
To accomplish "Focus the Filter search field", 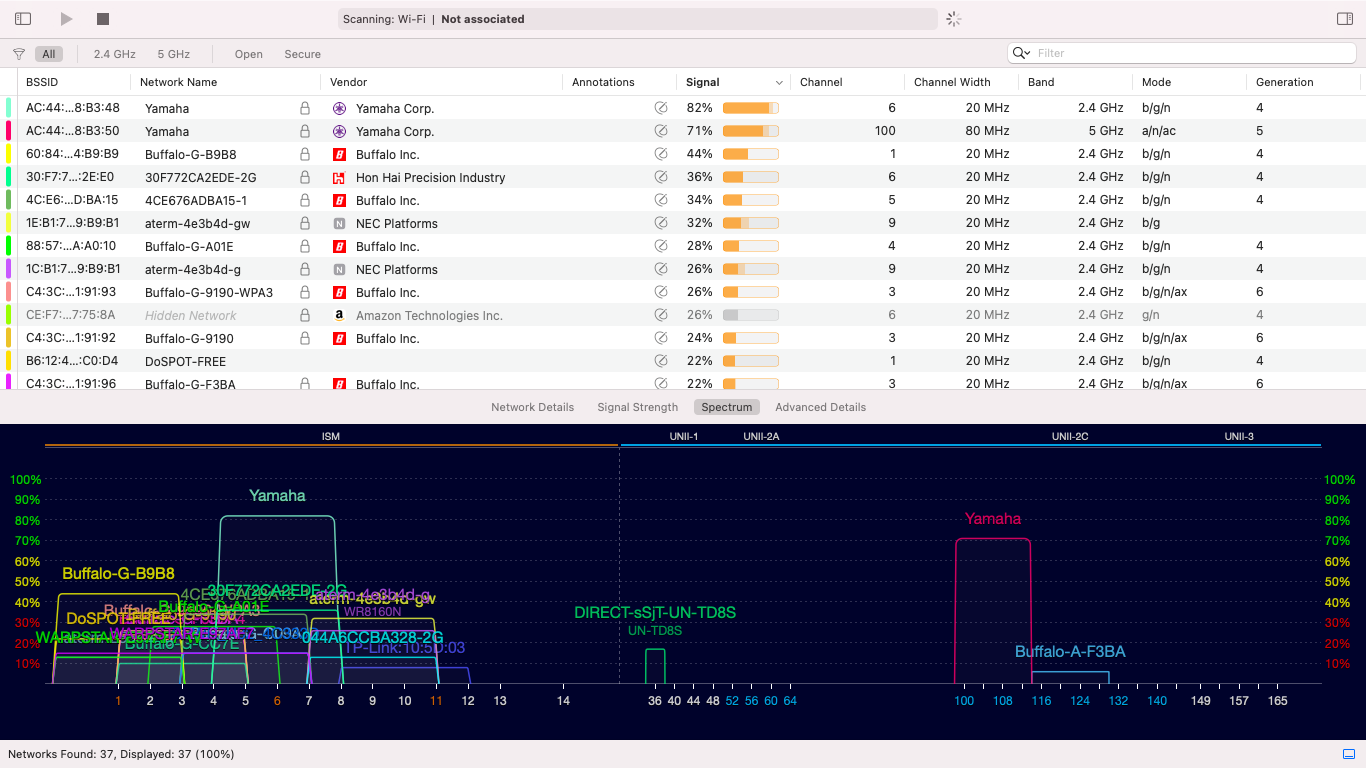I will 1182,53.
